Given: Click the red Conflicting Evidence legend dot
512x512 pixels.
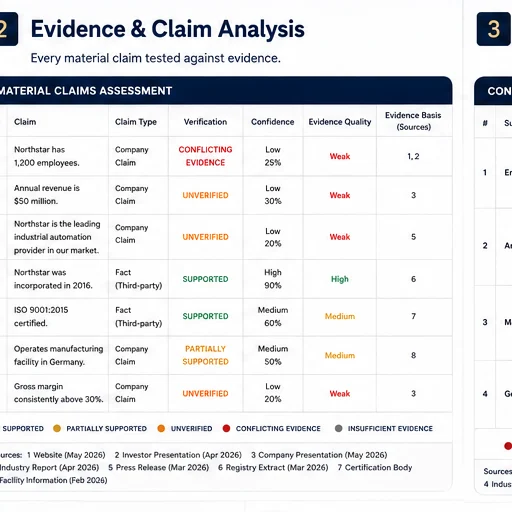Looking at the screenshot, I should [226, 428].
